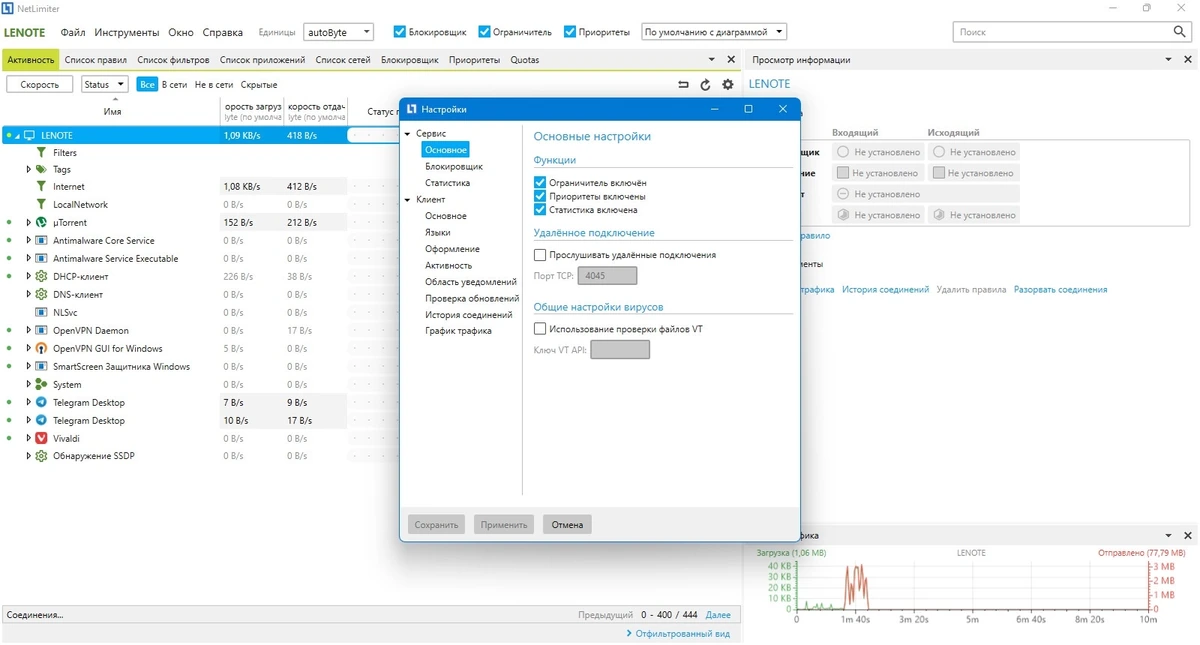
Task: Click the LocalNetwork filter funnel icon
Action: click(41, 205)
